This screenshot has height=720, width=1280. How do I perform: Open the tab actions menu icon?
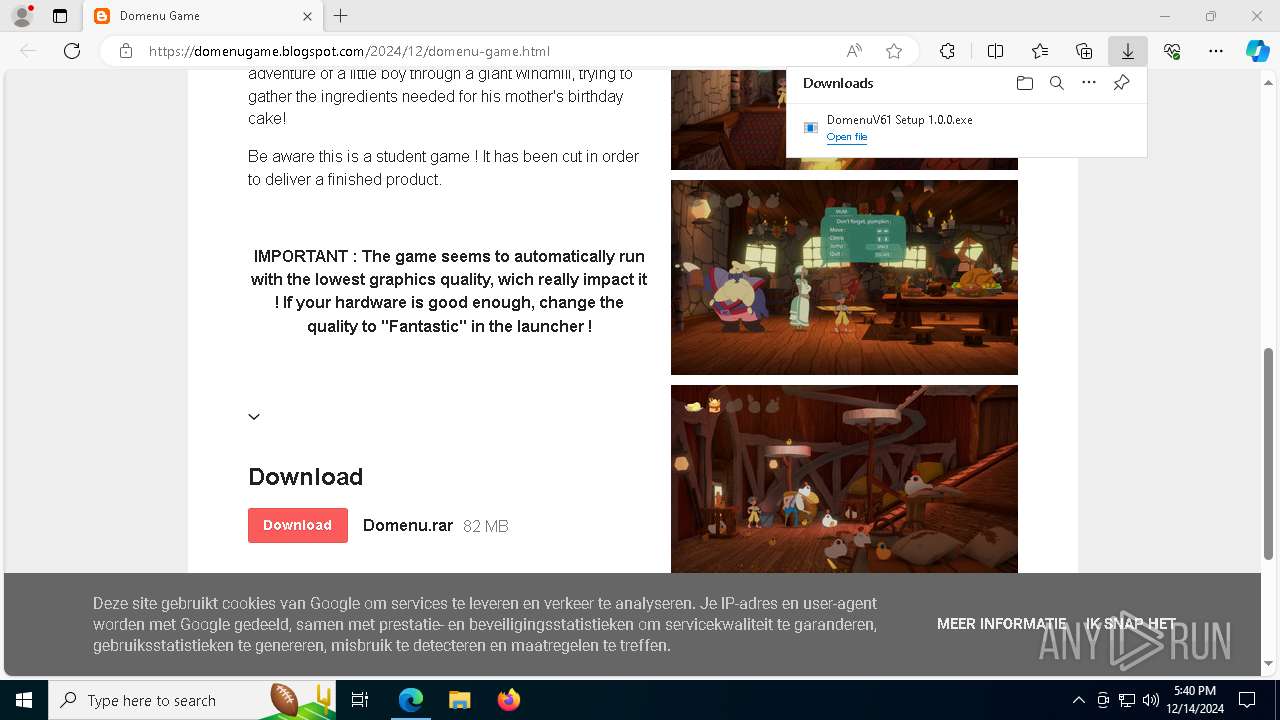click(60, 16)
